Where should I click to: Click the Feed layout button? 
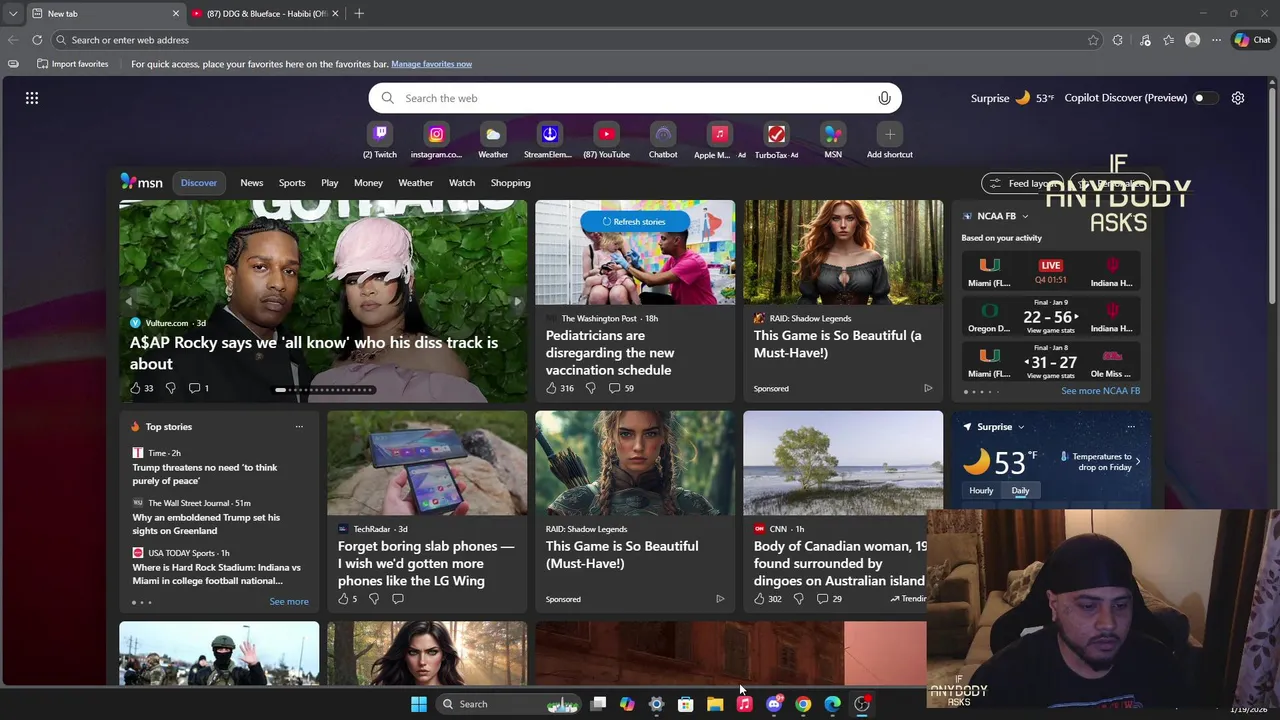click(x=1023, y=184)
